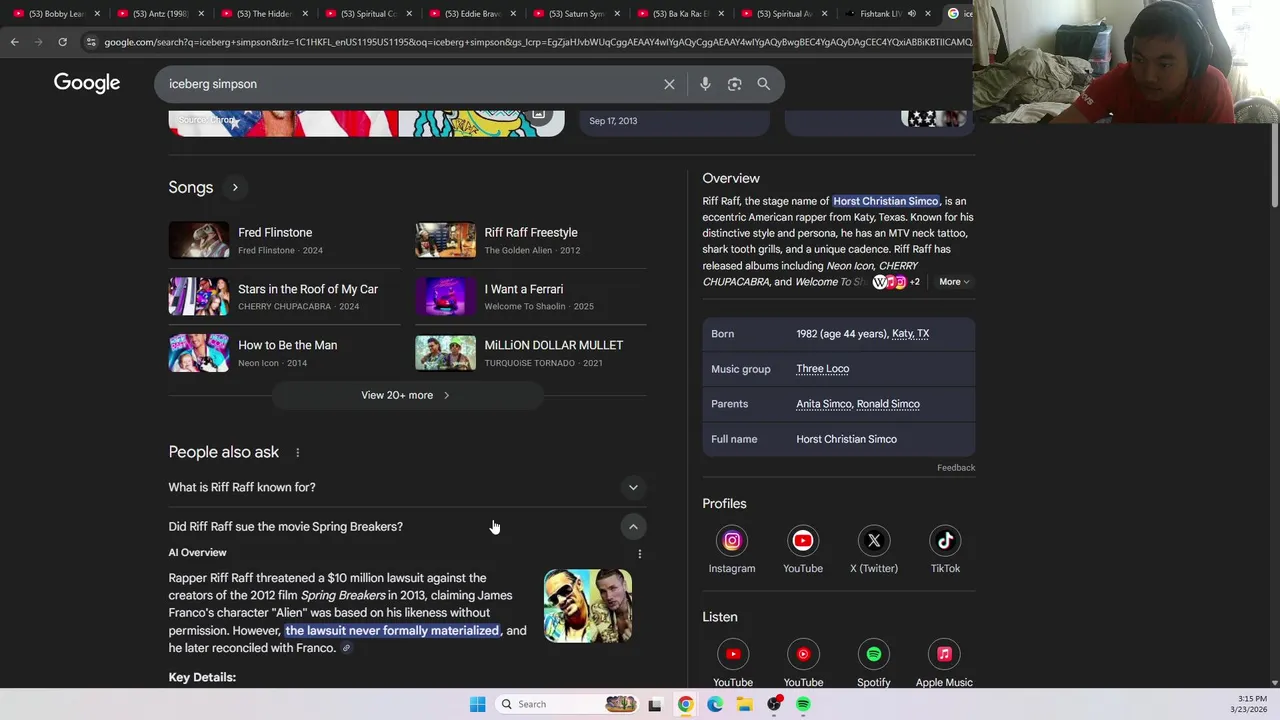The width and height of the screenshot is (1280, 720).
Task: Open Microsoft Edge from the taskbar
Action: pyautogui.click(x=715, y=704)
